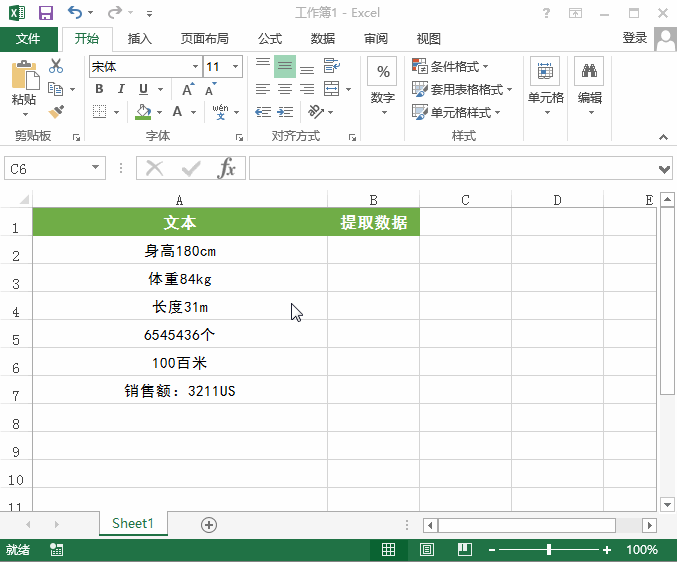The height and width of the screenshot is (562, 677).
Task: Click the Wrap Text icon
Action: tap(332, 66)
